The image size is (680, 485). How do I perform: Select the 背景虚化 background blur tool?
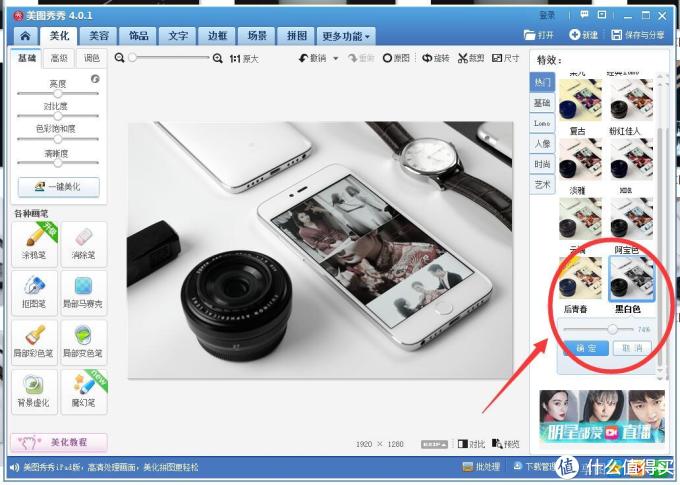[x=34, y=392]
